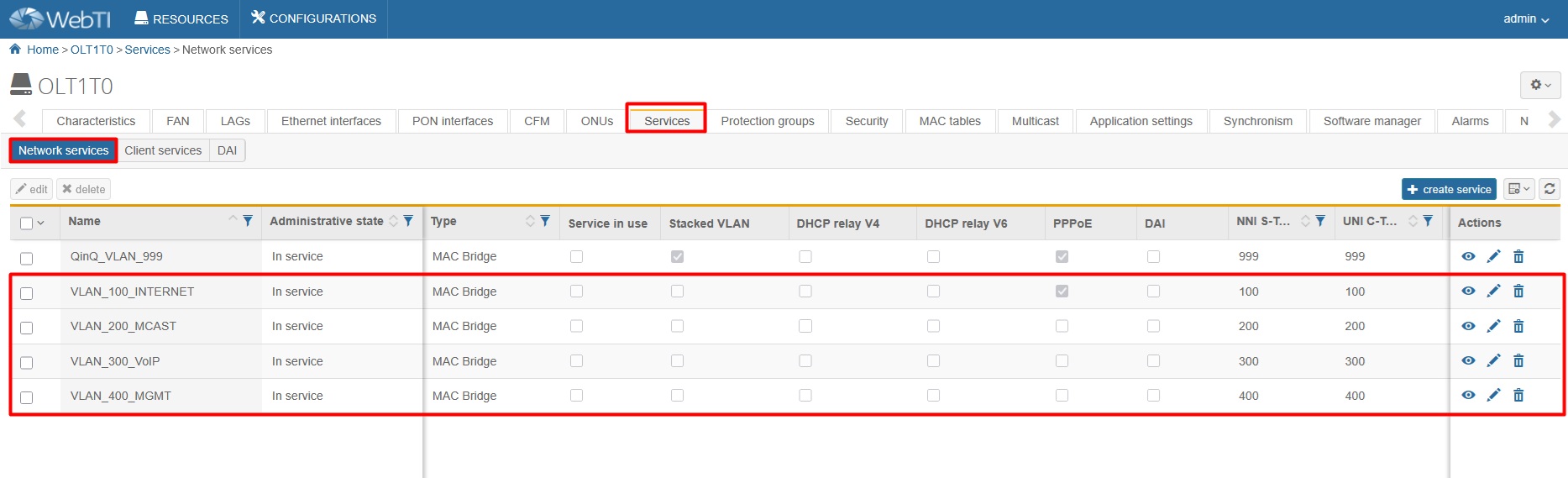Toggle the select-all checkbox in header
Screen dimensions: 1568x478
point(27,223)
